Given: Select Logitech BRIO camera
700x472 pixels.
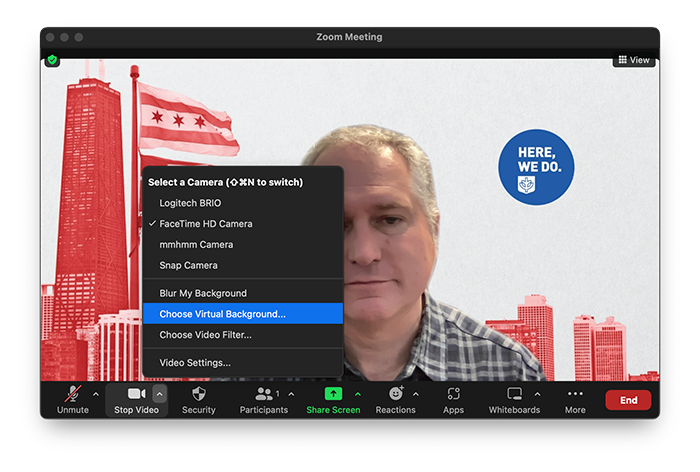Looking at the screenshot, I should coord(190,203).
